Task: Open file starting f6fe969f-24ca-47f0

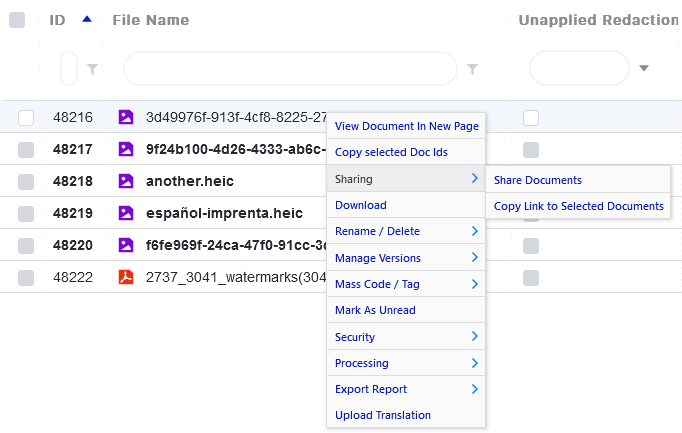Action: point(236,245)
